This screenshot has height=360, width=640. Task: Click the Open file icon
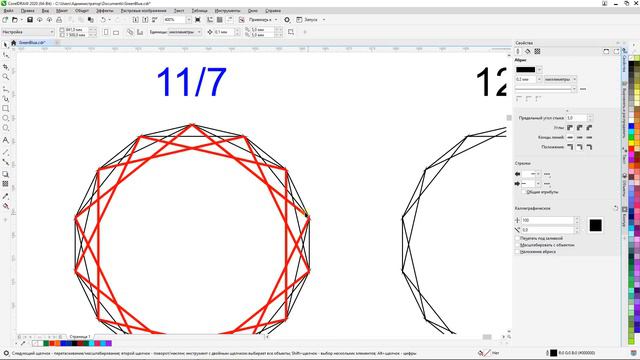point(15,20)
